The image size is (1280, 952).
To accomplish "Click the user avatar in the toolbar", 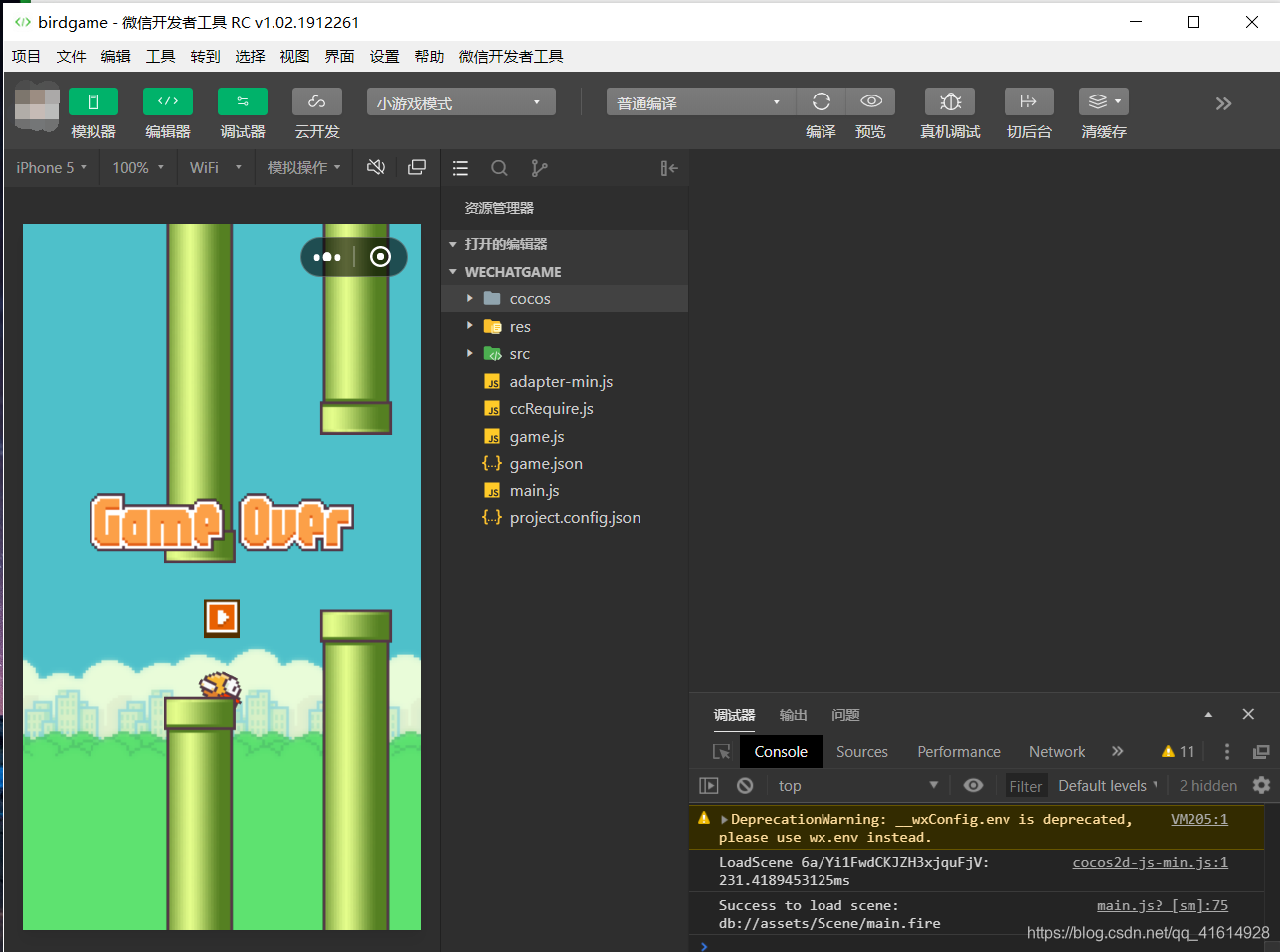I will point(37,106).
